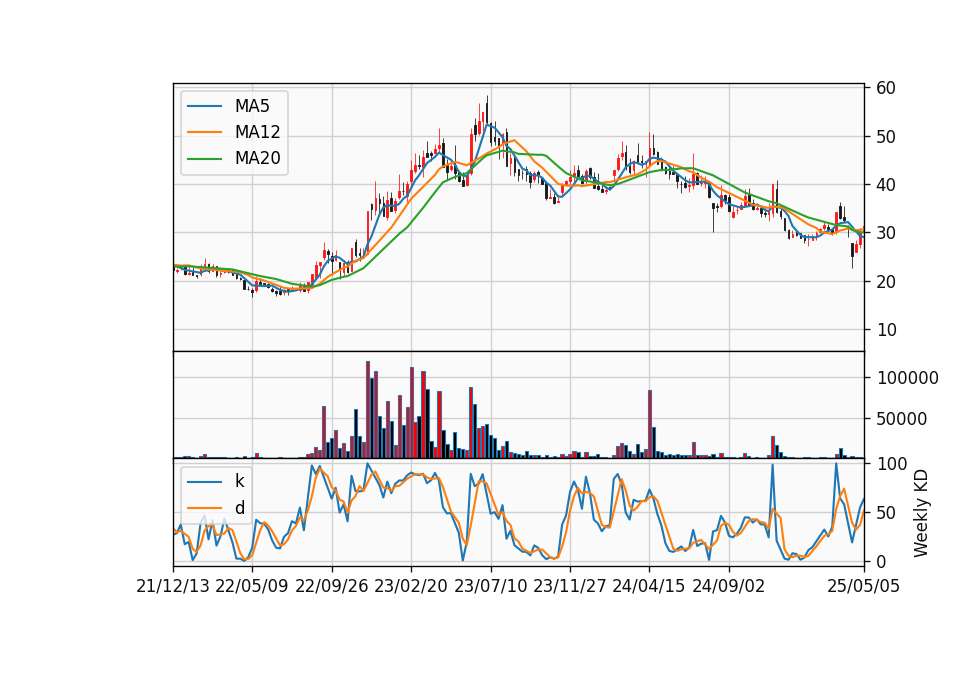Click the 24/09/02 date tick label
The height and width of the screenshot is (690, 960).
(729, 586)
